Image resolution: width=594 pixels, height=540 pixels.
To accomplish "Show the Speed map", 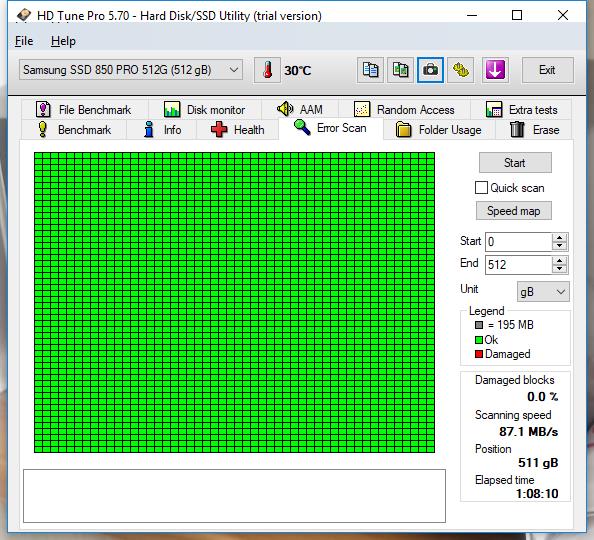I will [514, 211].
